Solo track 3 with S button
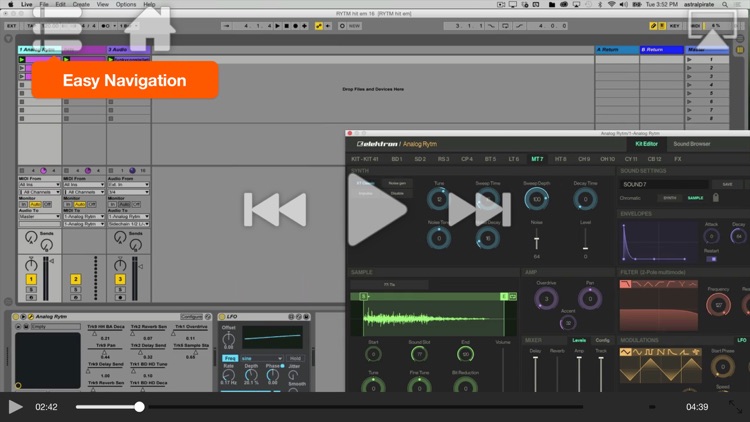The image size is (750, 422). tap(120, 290)
